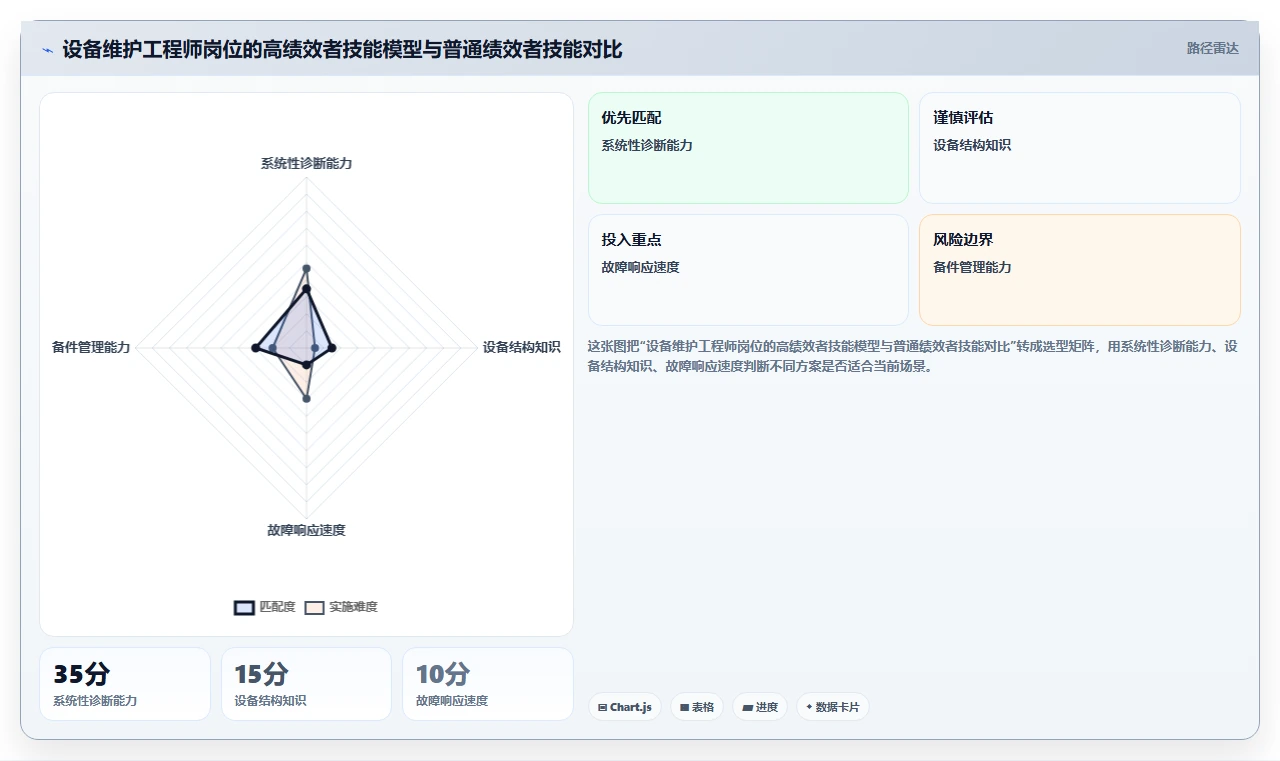Toggle the 匹配度 legend series
The image size is (1280, 761).
(x=265, y=607)
